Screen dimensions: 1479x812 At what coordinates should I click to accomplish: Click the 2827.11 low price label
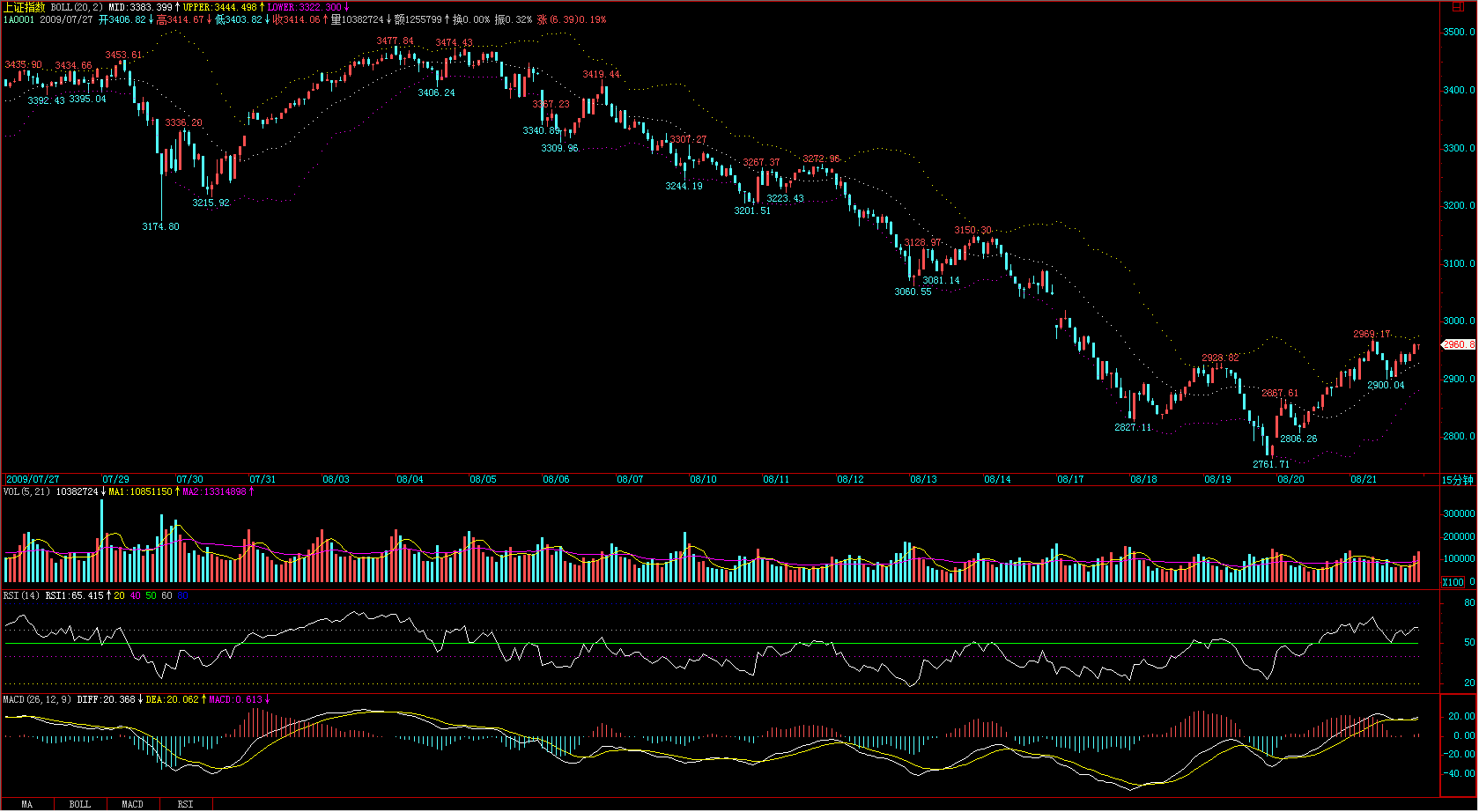(x=1133, y=428)
